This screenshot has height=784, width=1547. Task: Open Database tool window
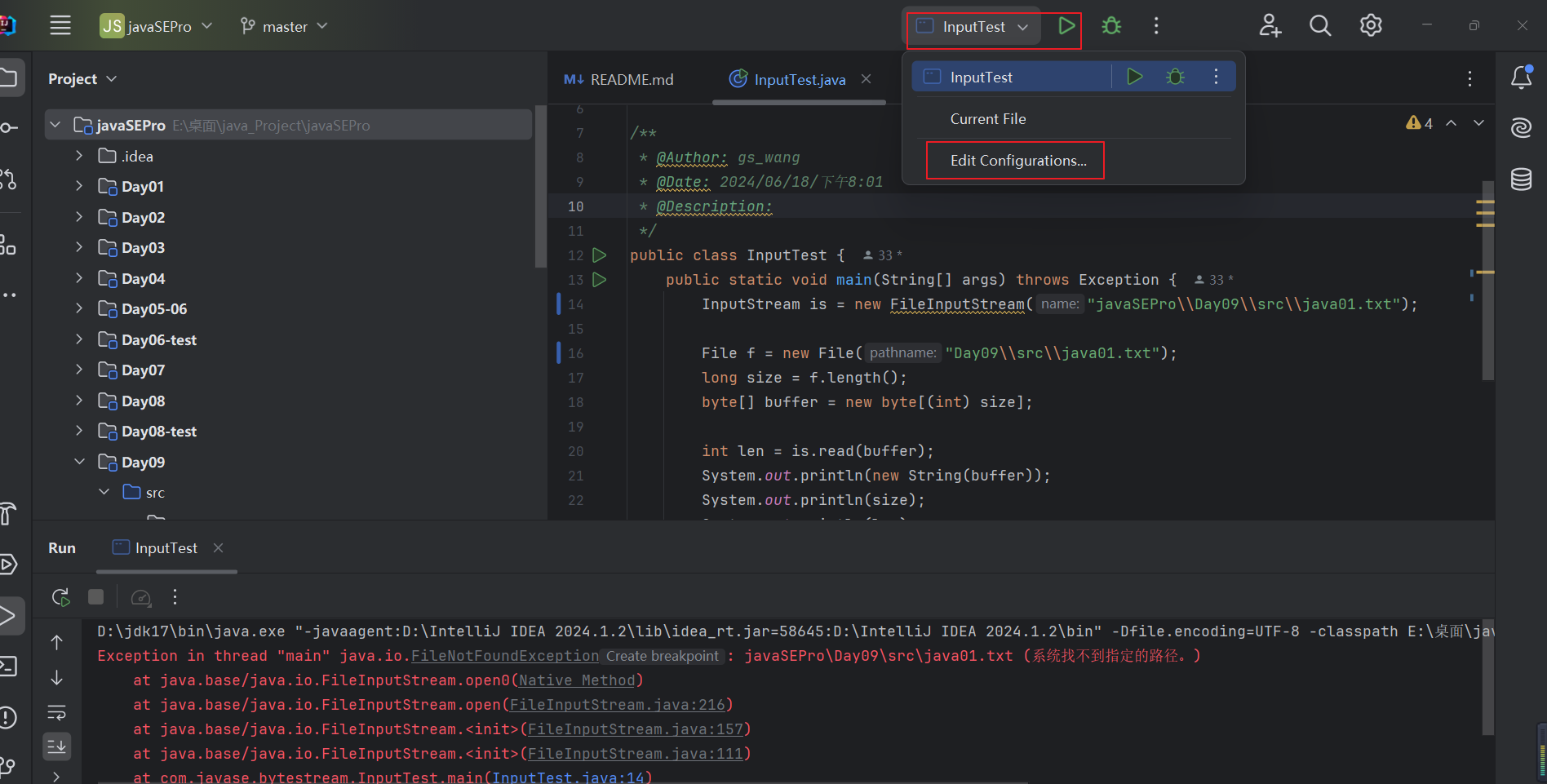click(1522, 179)
